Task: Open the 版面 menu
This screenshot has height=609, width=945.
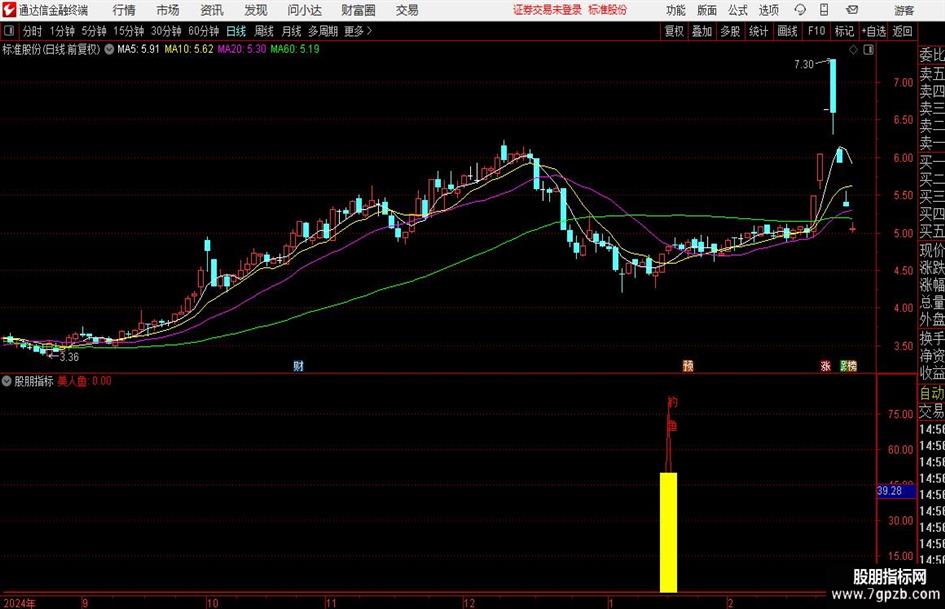Action: point(707,10)
